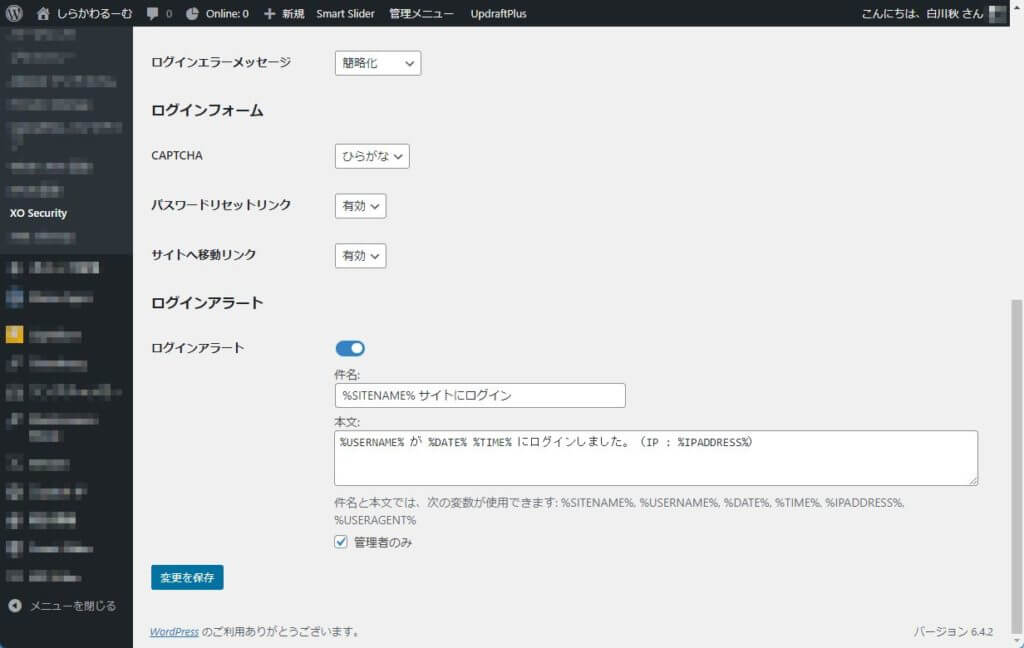
Task: Expand the CAPTCHA ひらがな dropdown
Action: (x=371, y=156)
